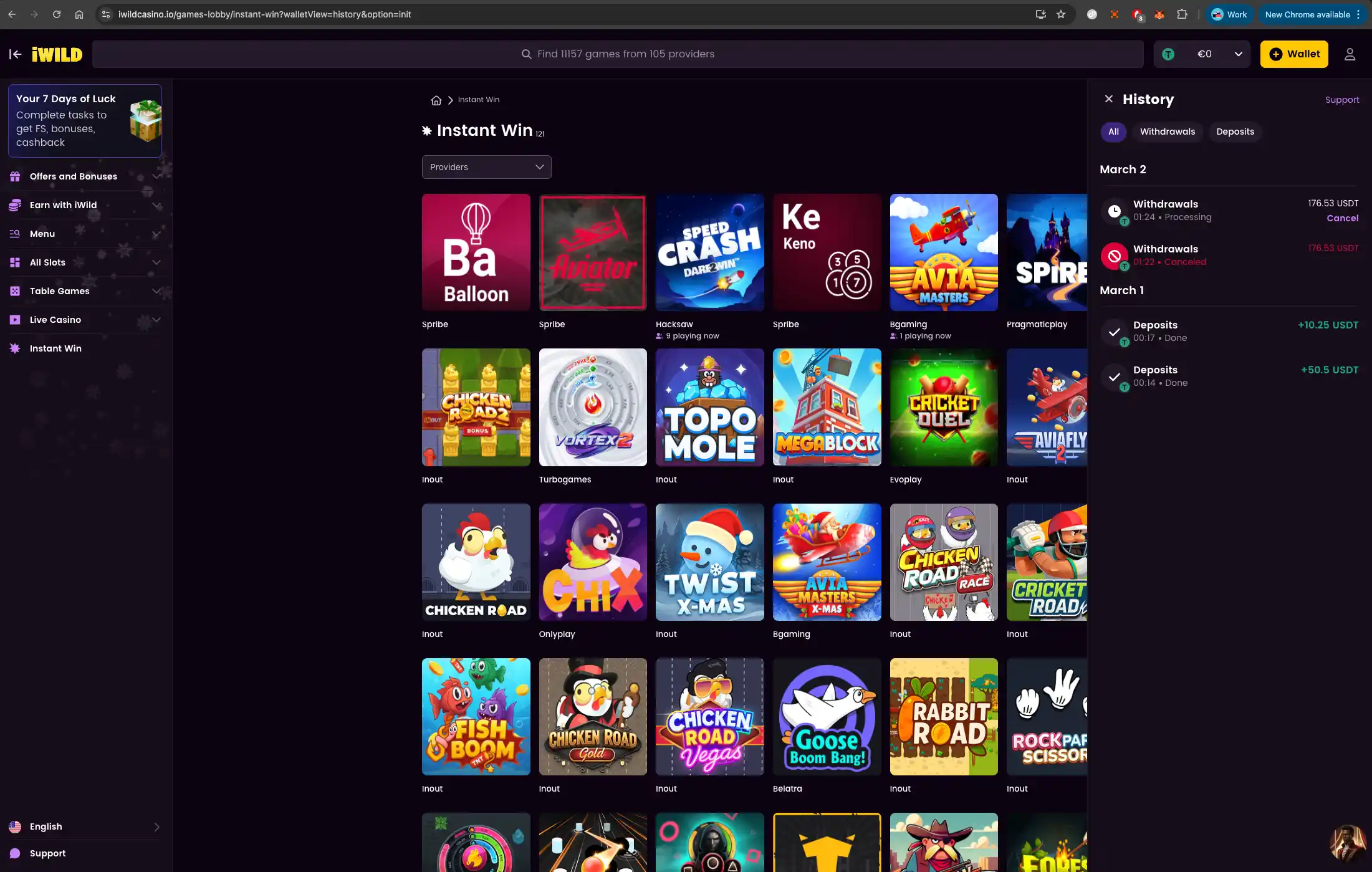Open the English language selector arrow

click(x=156, y=826)
